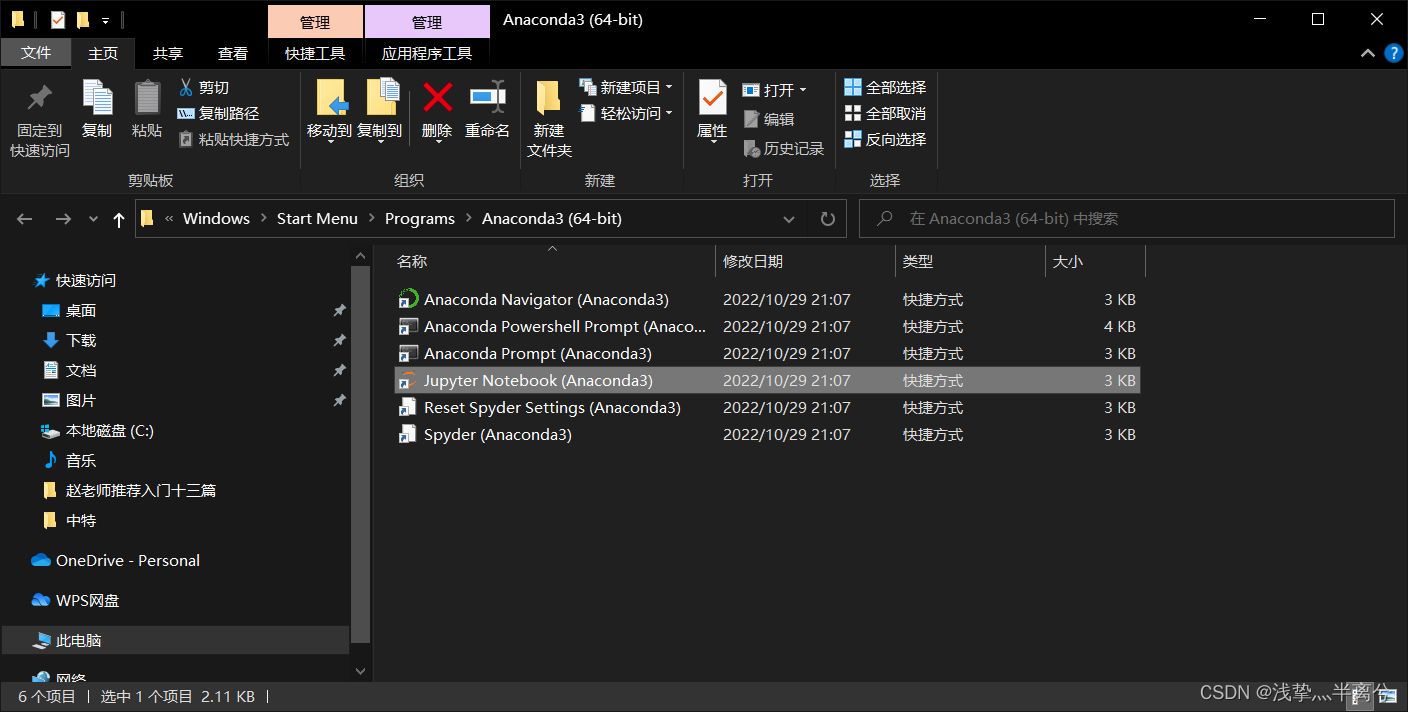
Task: Sort by Date Modified (修改日期) column header
Action: [806, 261]
